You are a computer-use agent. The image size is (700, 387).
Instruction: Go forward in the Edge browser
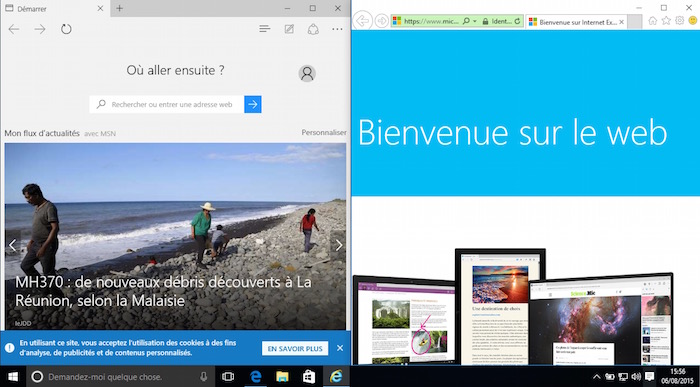[40, 29]
